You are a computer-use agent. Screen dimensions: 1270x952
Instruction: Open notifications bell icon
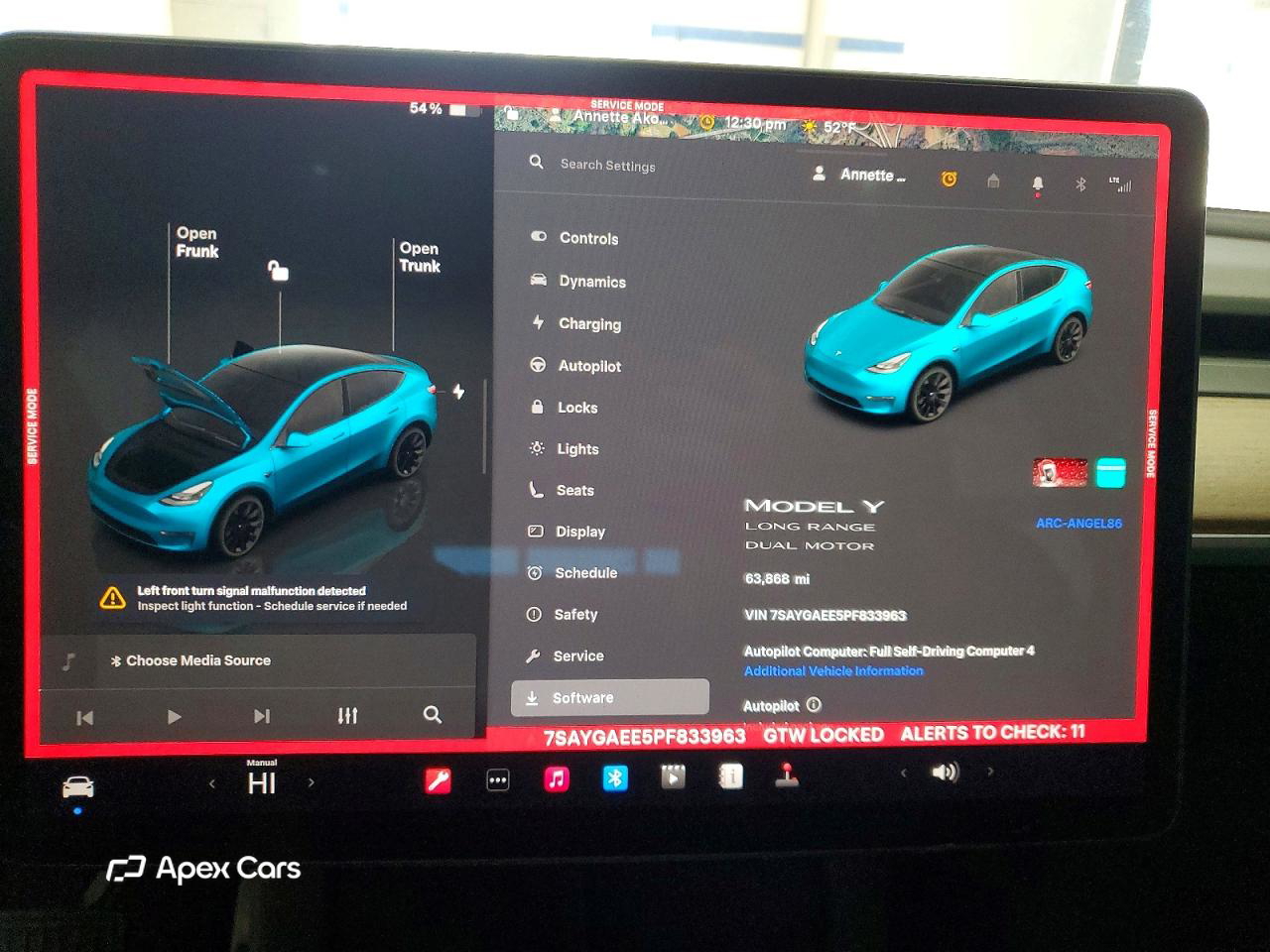click(1037, 184)
